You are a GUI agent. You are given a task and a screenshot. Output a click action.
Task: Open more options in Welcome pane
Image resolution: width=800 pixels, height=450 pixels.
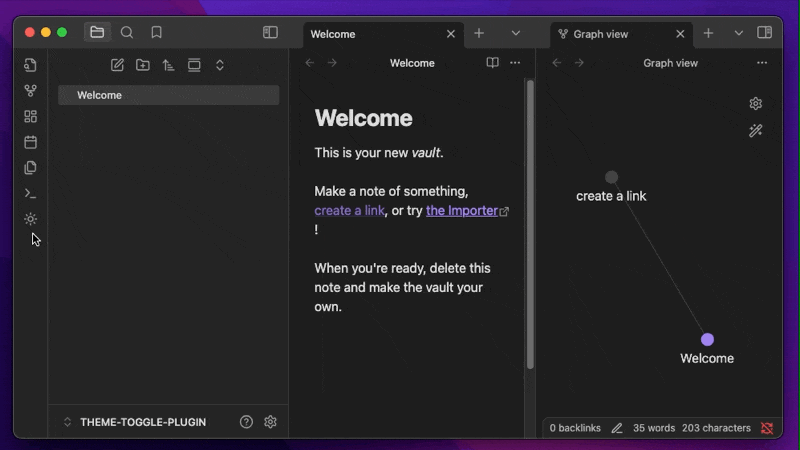(515, 63)
